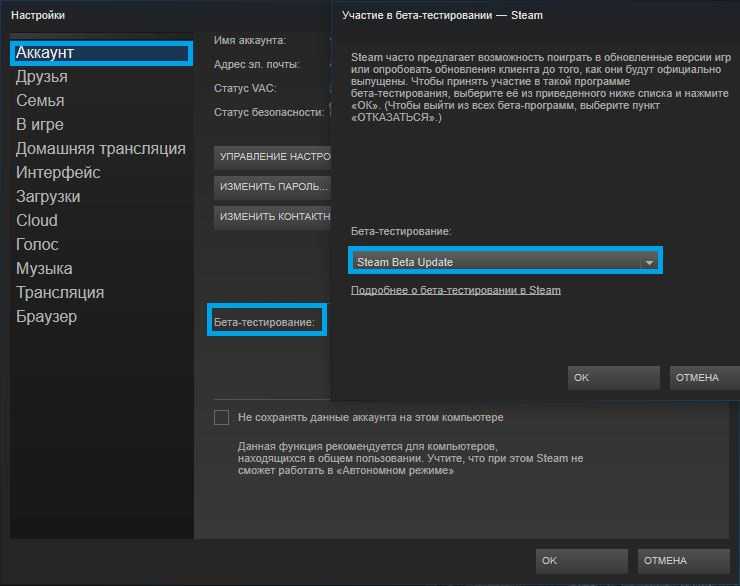This screenshot has width=740, height=586.
Task: Open Домашняя трансляция settings
Action: point(101,149)
